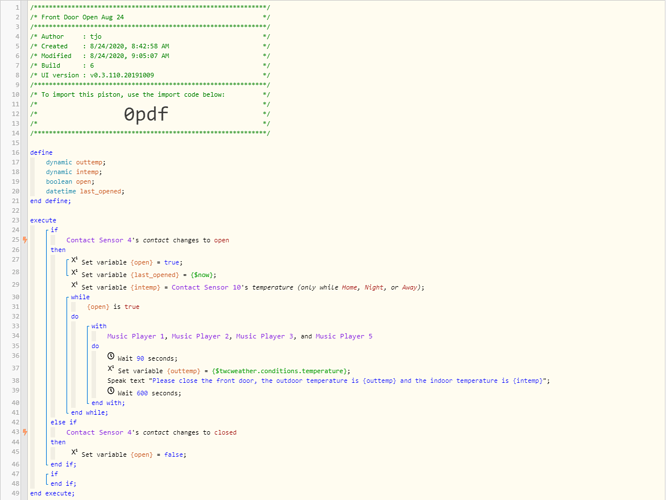The width and height of the screenshot is (670, 500).
Task: Click the first 'if' on line 24
Action: [x=54, y=230]
